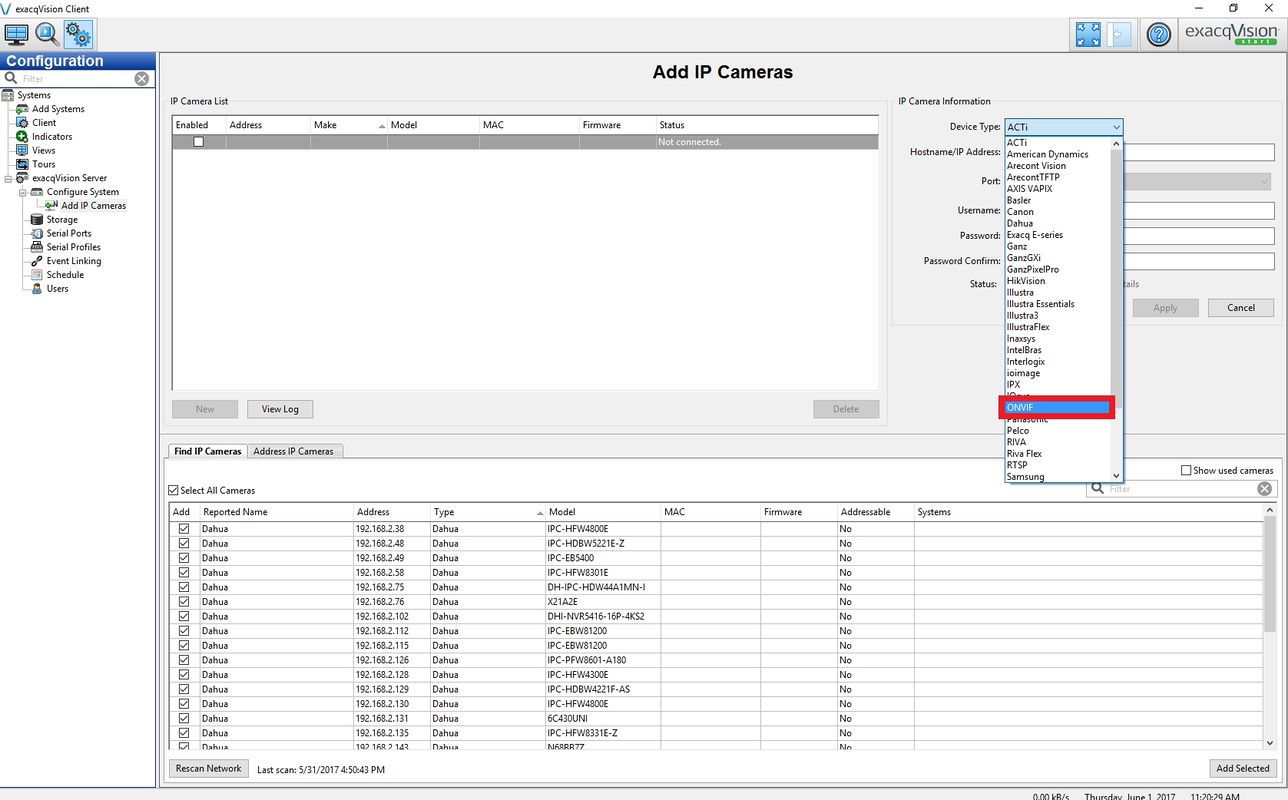Viewport: 1288px width, 800px height.
Task: Click the Help question mark icon
Action: [x=1158, y=35]
